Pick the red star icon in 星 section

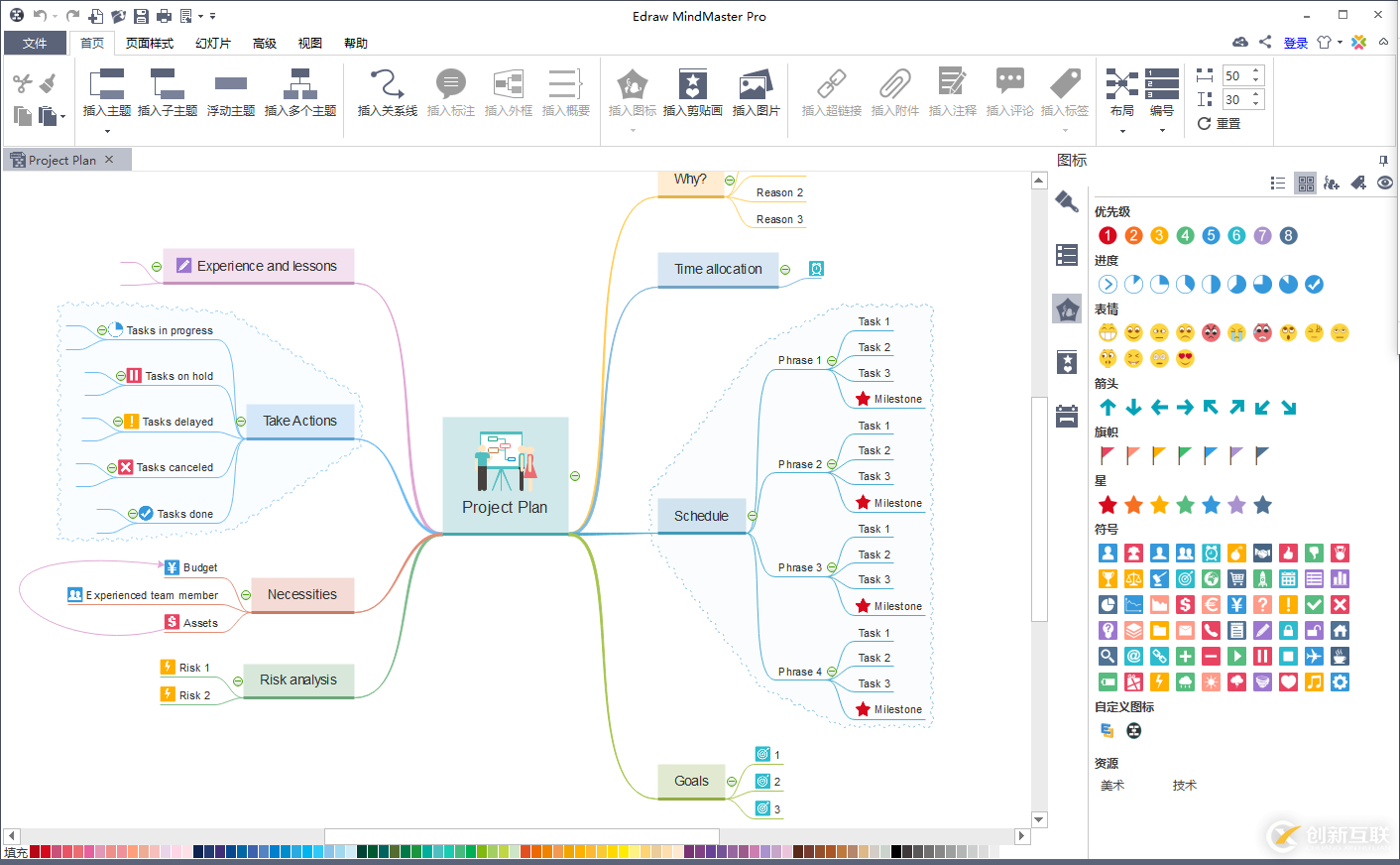(1108, 505)
